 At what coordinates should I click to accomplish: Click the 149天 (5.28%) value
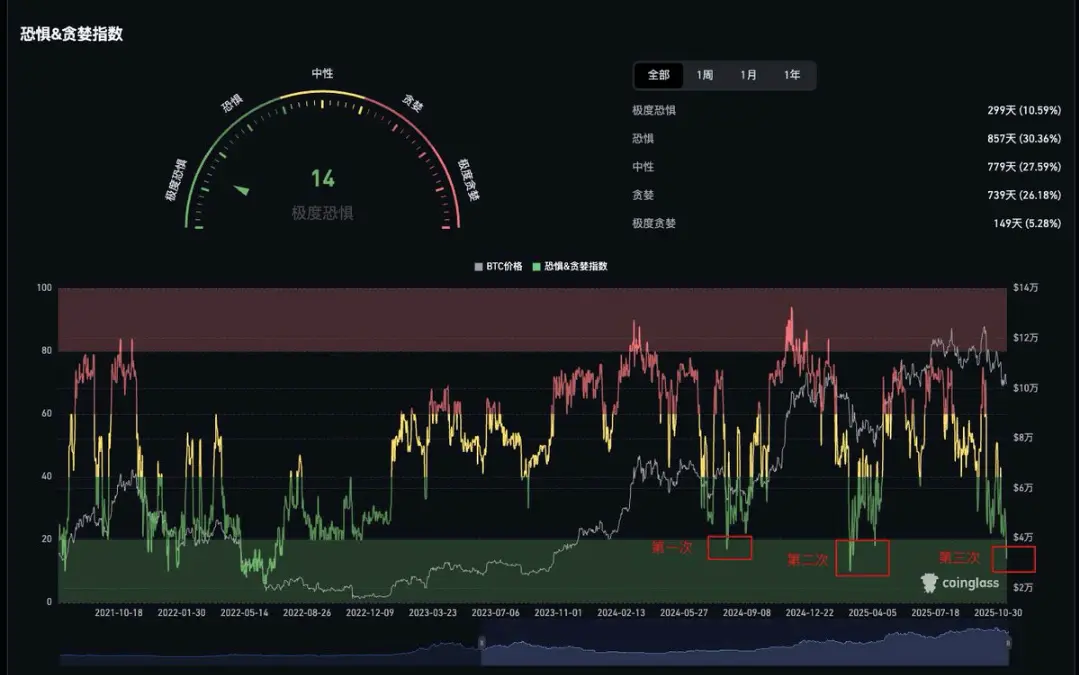tap(1027, 223)
